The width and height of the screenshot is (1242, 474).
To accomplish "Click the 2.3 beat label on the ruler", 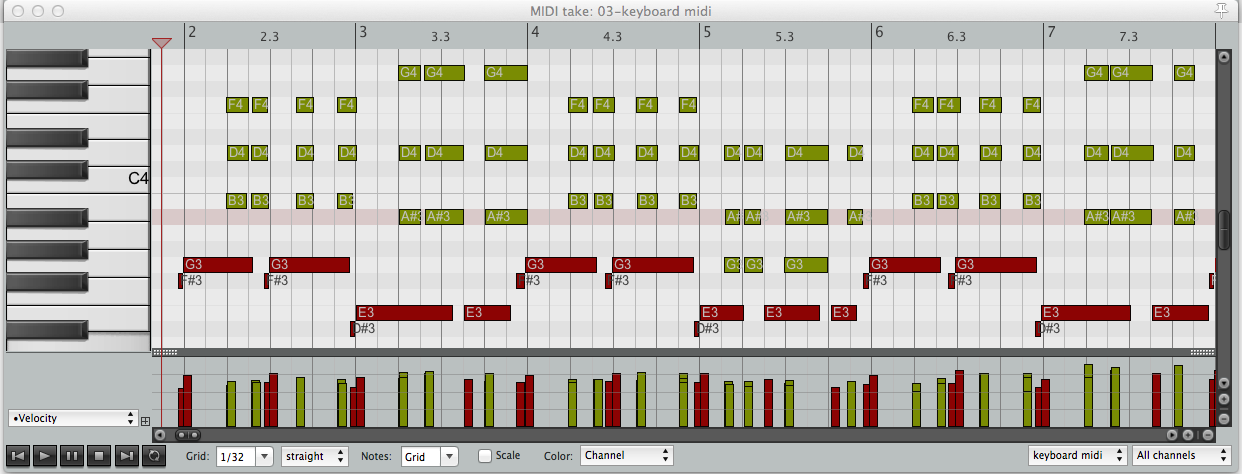I will coord(269,37).
